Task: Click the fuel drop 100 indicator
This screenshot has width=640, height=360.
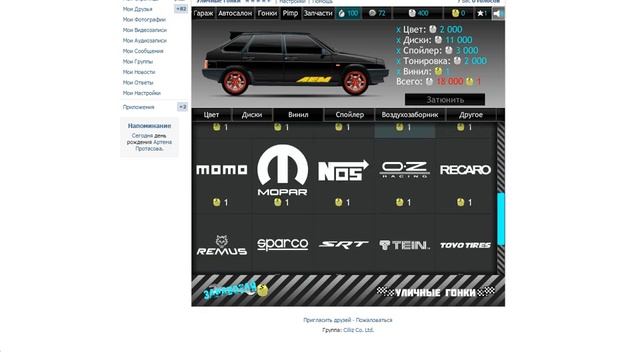Action: click(348, 13)
